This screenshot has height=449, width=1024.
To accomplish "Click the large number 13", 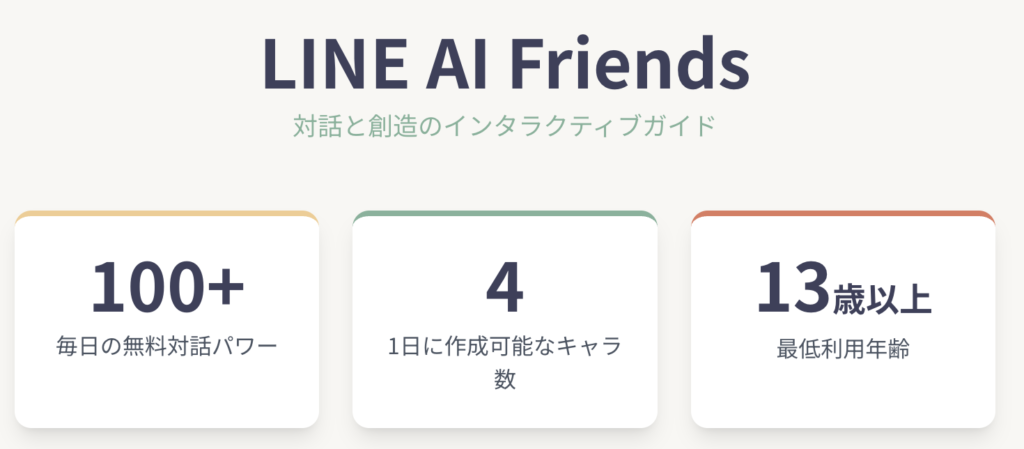I will point(793,287).
